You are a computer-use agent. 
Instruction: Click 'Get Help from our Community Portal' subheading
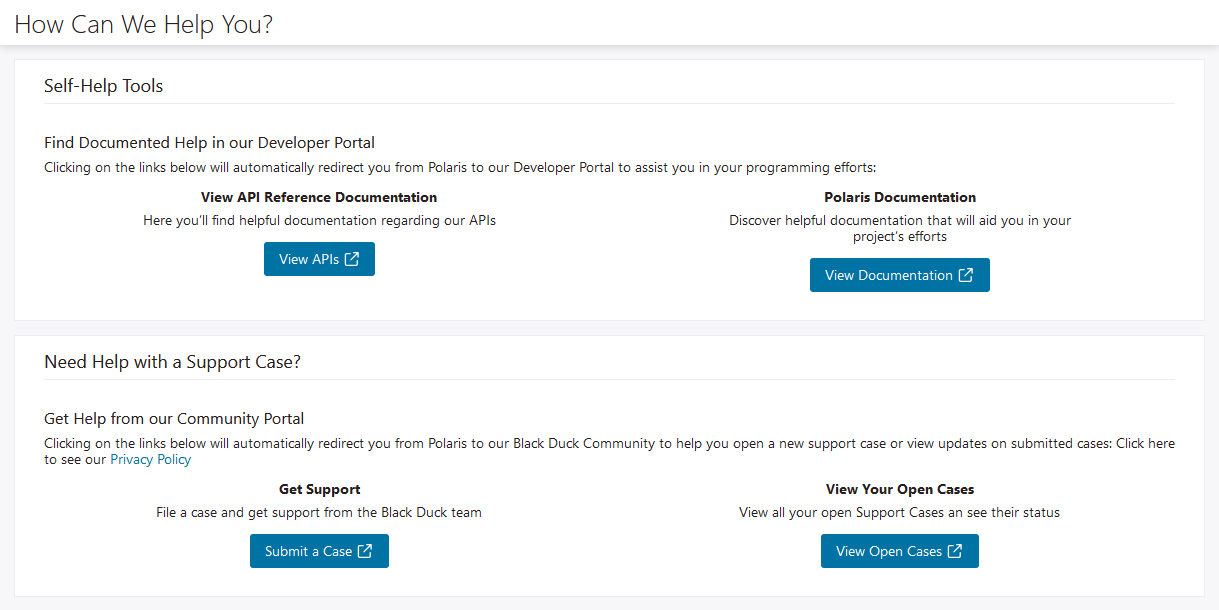(x=174, y=419)
